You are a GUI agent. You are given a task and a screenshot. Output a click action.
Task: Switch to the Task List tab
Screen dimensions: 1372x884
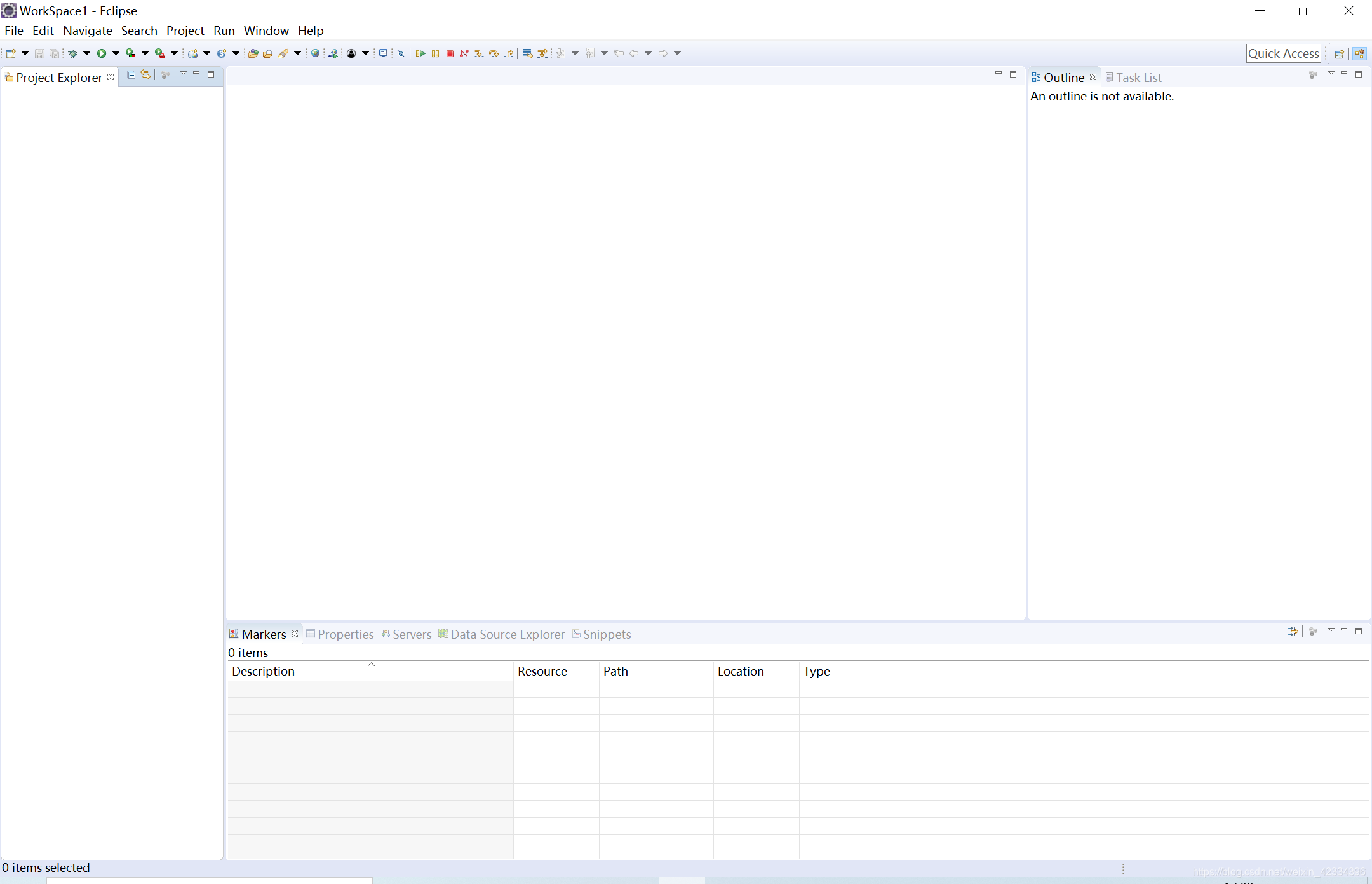[x=1133, y=78]
